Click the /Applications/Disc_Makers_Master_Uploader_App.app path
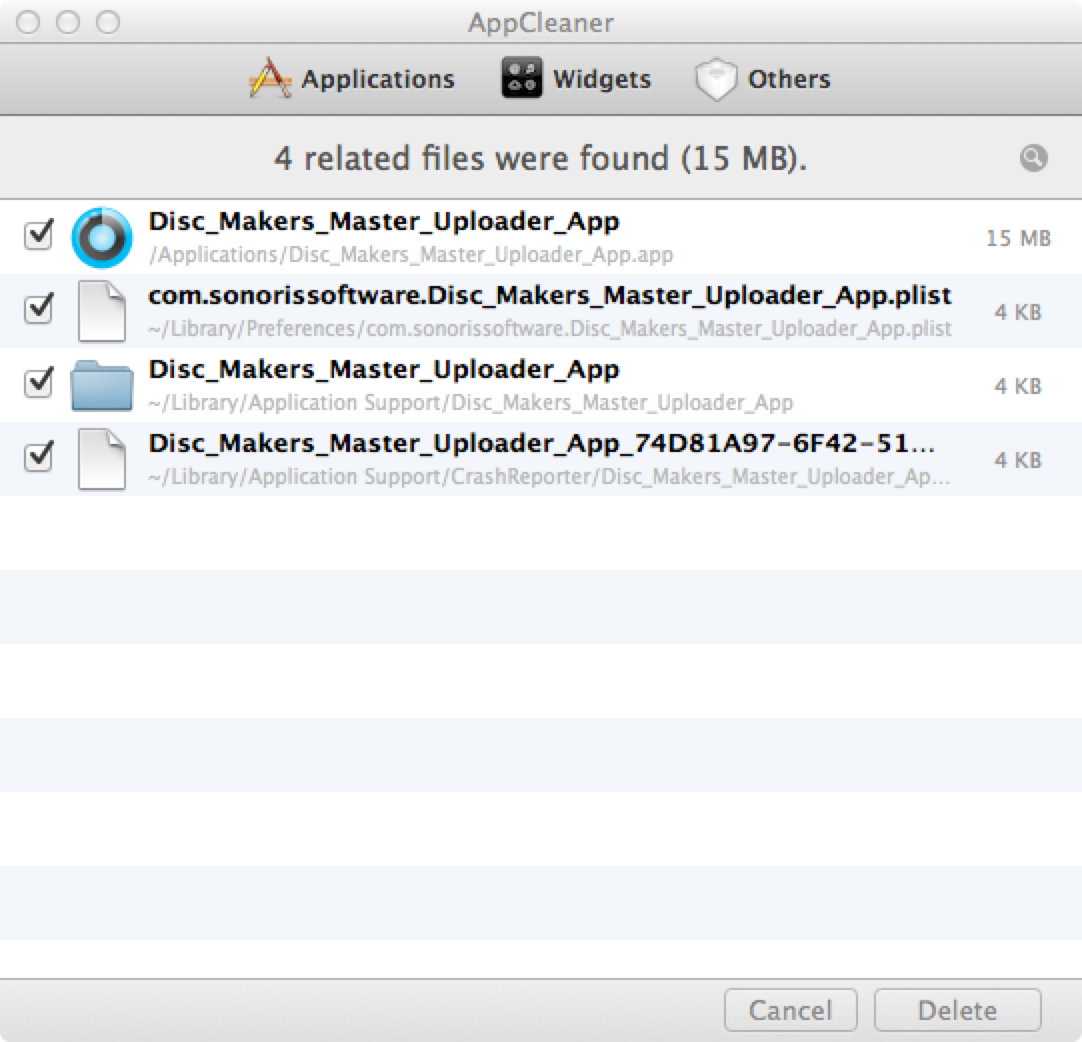The height and width of the screenshot is (1042, 1082). 411,255
